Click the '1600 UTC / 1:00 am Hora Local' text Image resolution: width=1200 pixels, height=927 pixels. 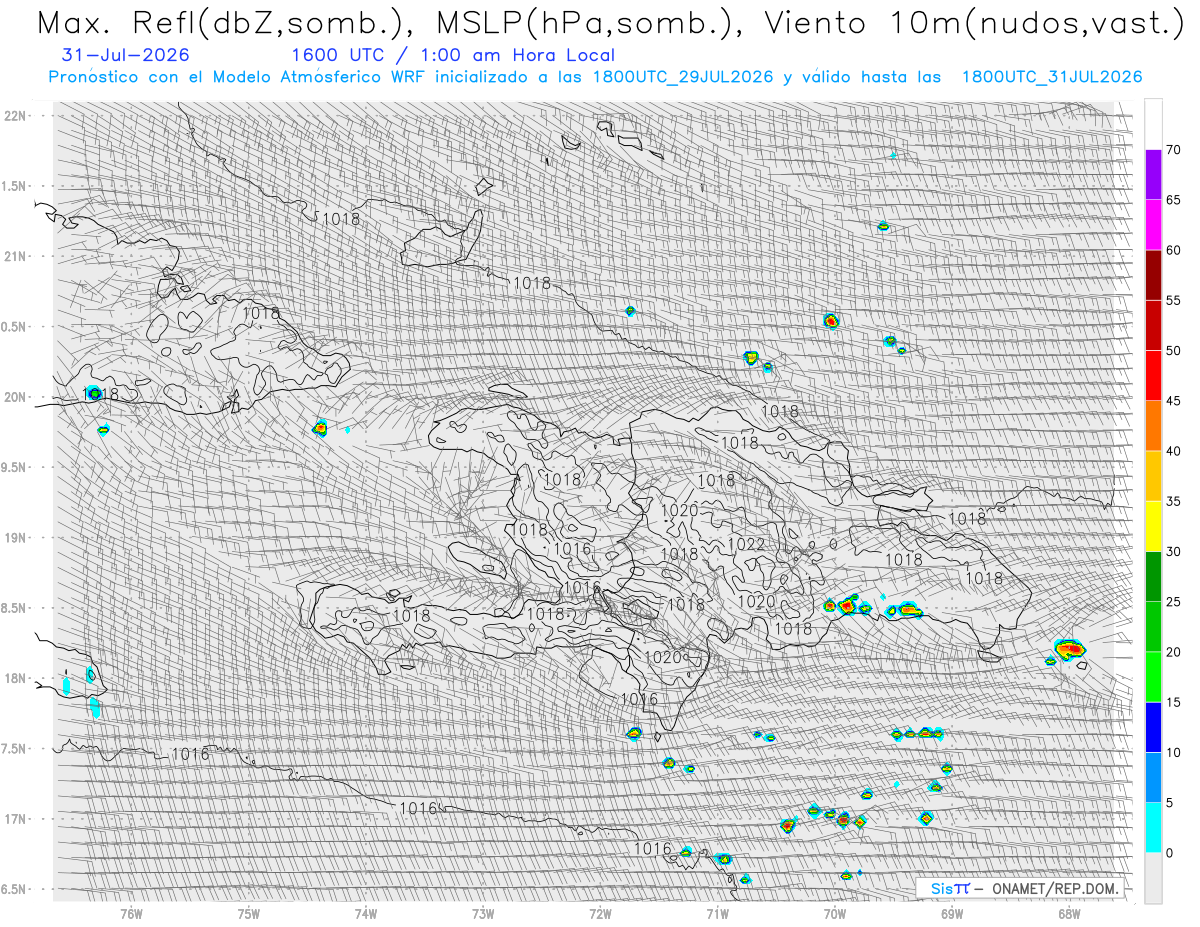pos(453,55)
